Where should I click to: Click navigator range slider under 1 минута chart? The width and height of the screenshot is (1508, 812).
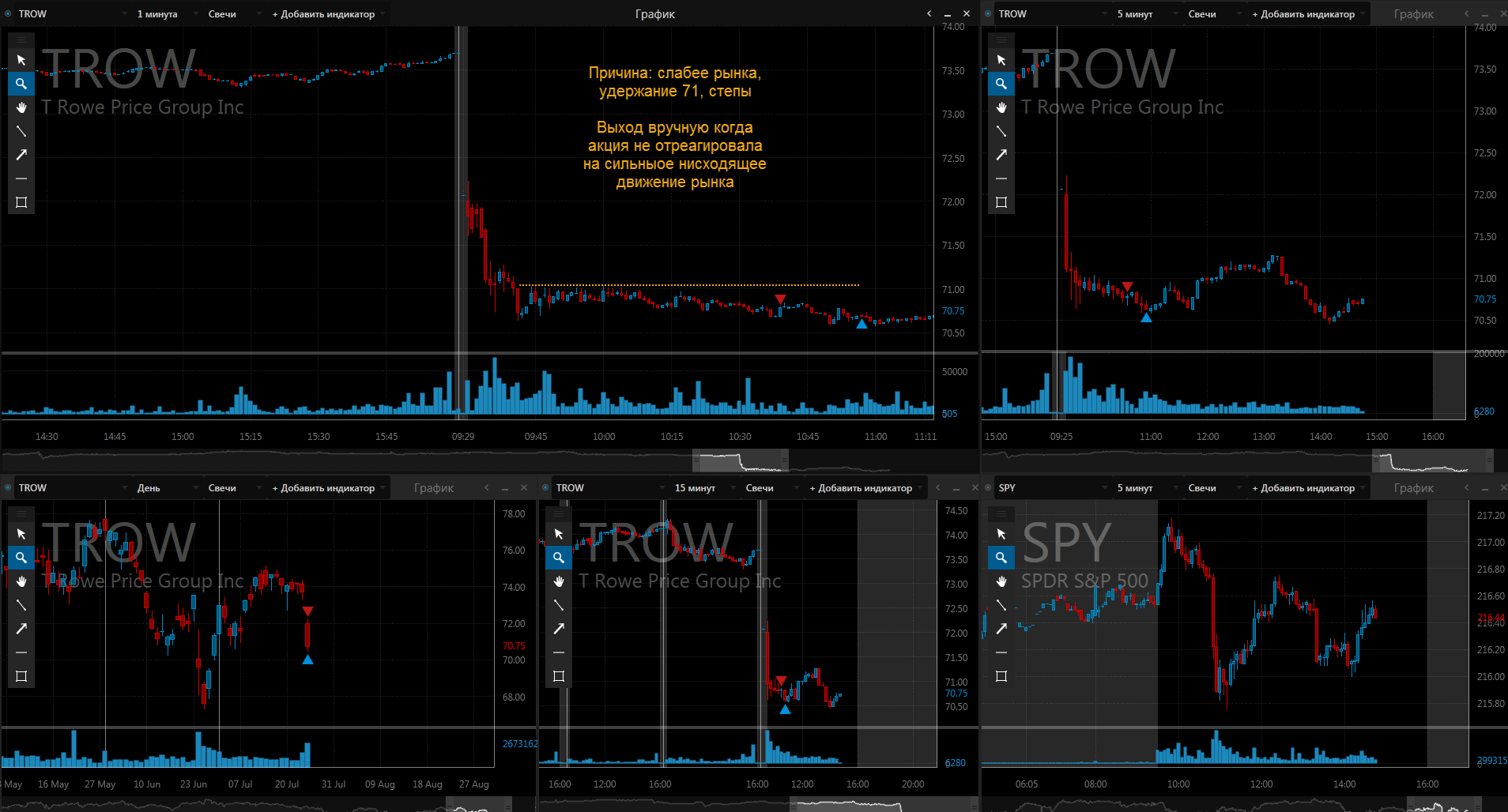(741, 460)
